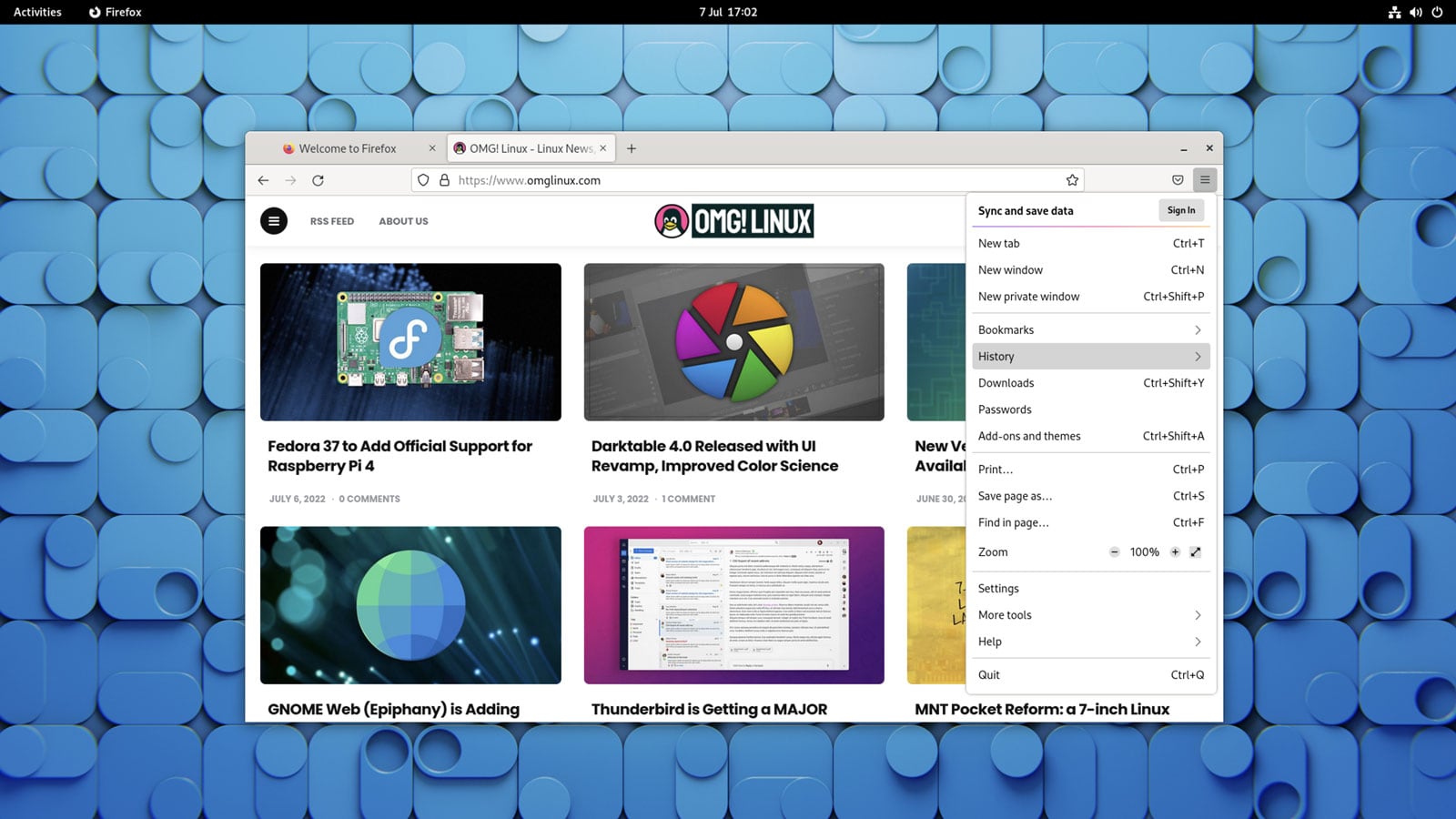Open Add-ons and themes

tap(1091, 436)
